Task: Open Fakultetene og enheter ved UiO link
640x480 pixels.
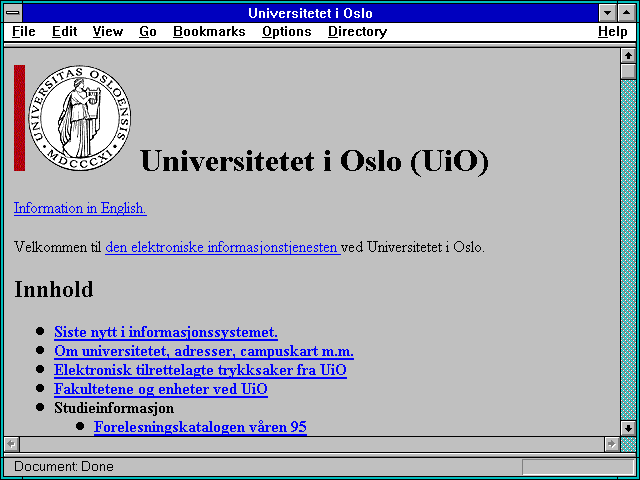Action: 161,389
